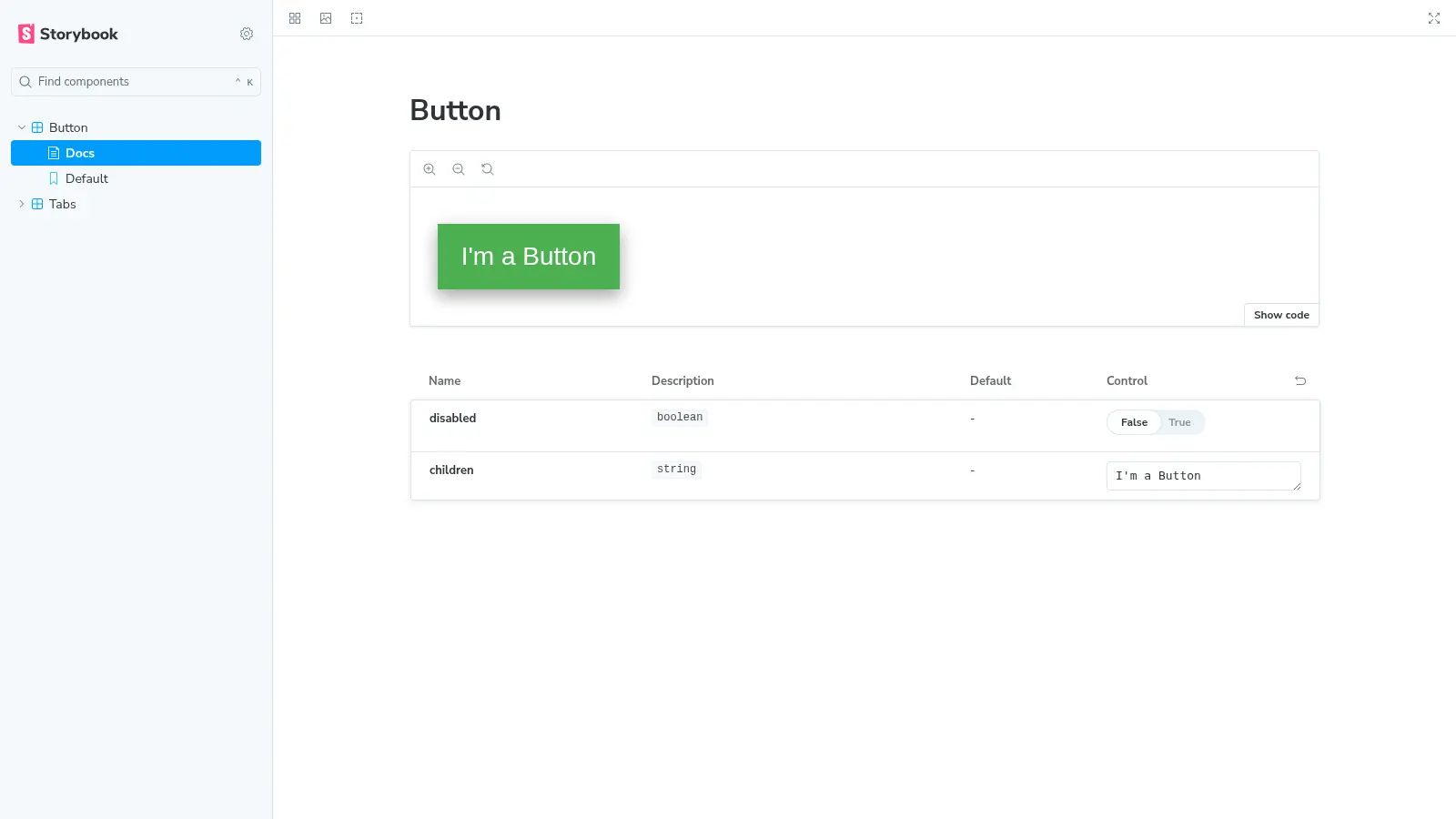This screenshot has height=819, width=1456.
Task: Click the Name column header
Action: point(444,381)
